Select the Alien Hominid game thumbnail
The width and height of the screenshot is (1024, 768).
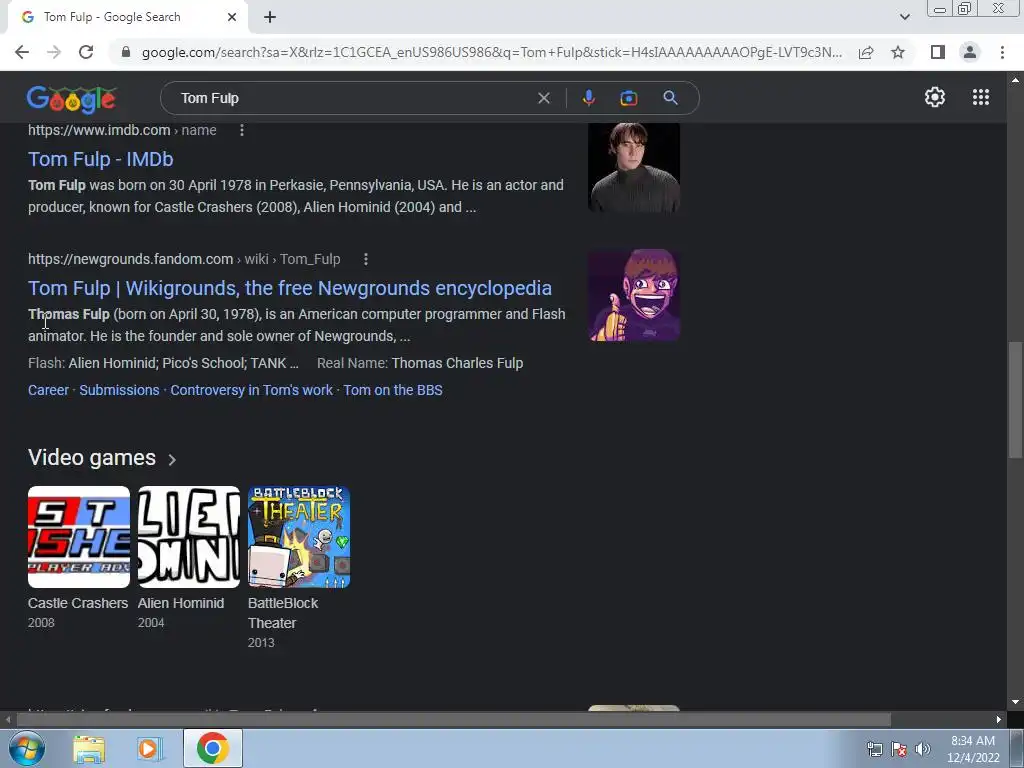189,537
